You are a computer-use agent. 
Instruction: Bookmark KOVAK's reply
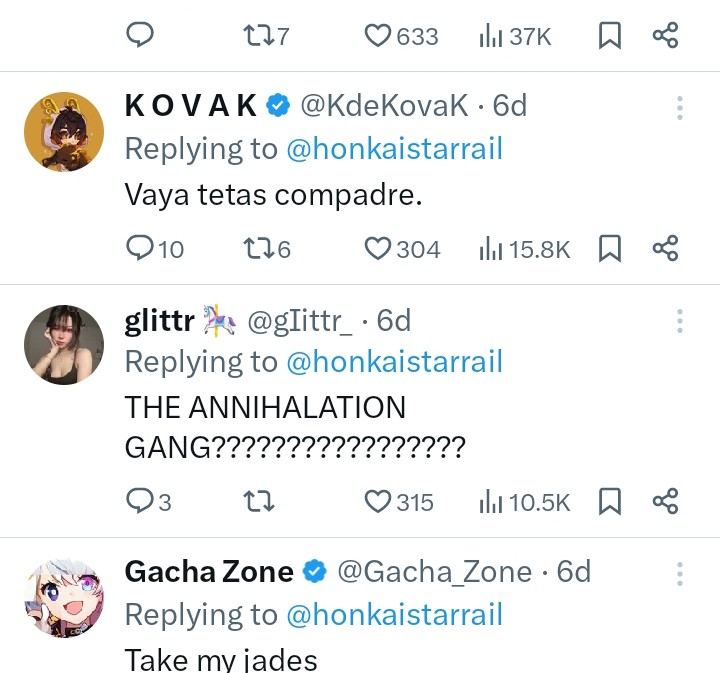(x=610, y=249)
